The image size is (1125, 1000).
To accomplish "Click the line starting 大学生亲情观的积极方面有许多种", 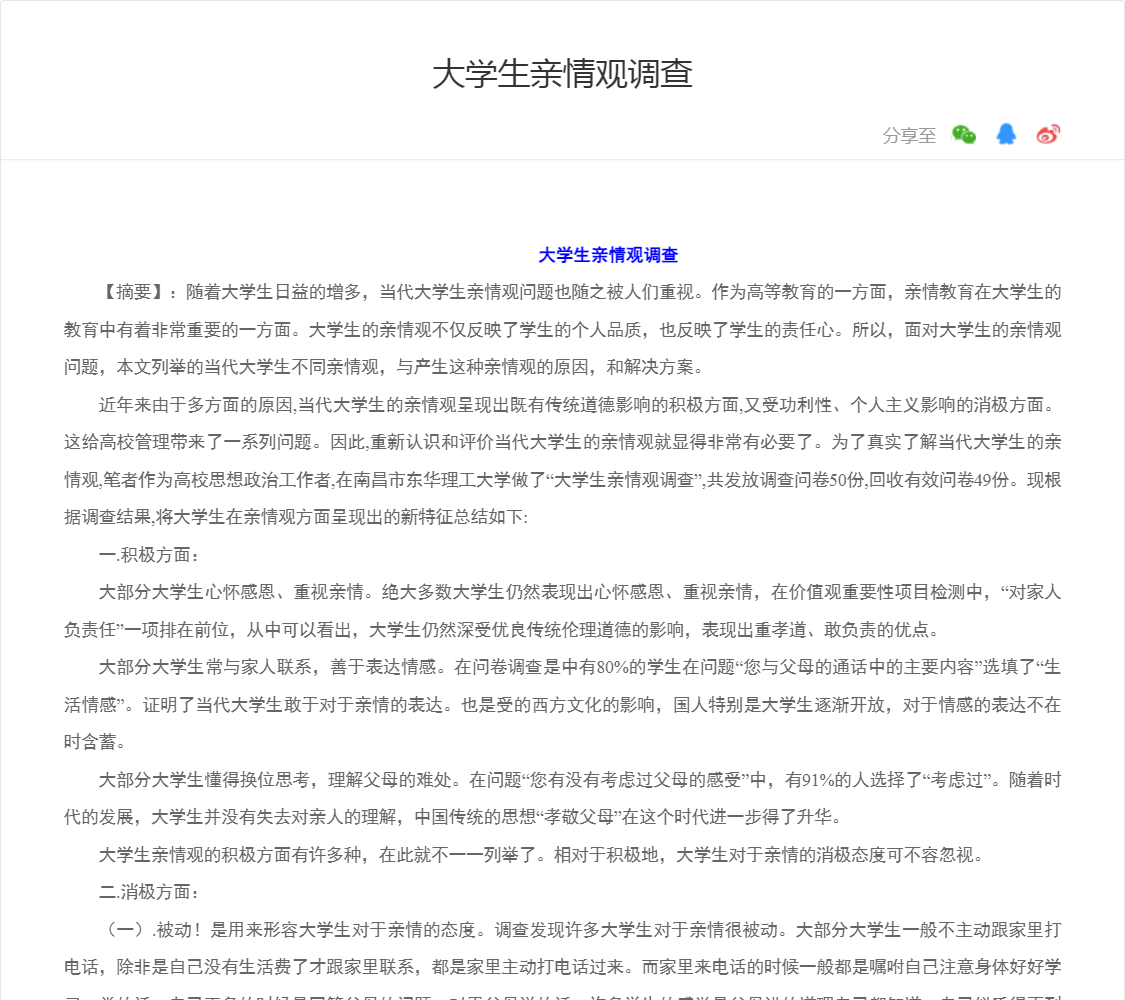I will 540,854.
